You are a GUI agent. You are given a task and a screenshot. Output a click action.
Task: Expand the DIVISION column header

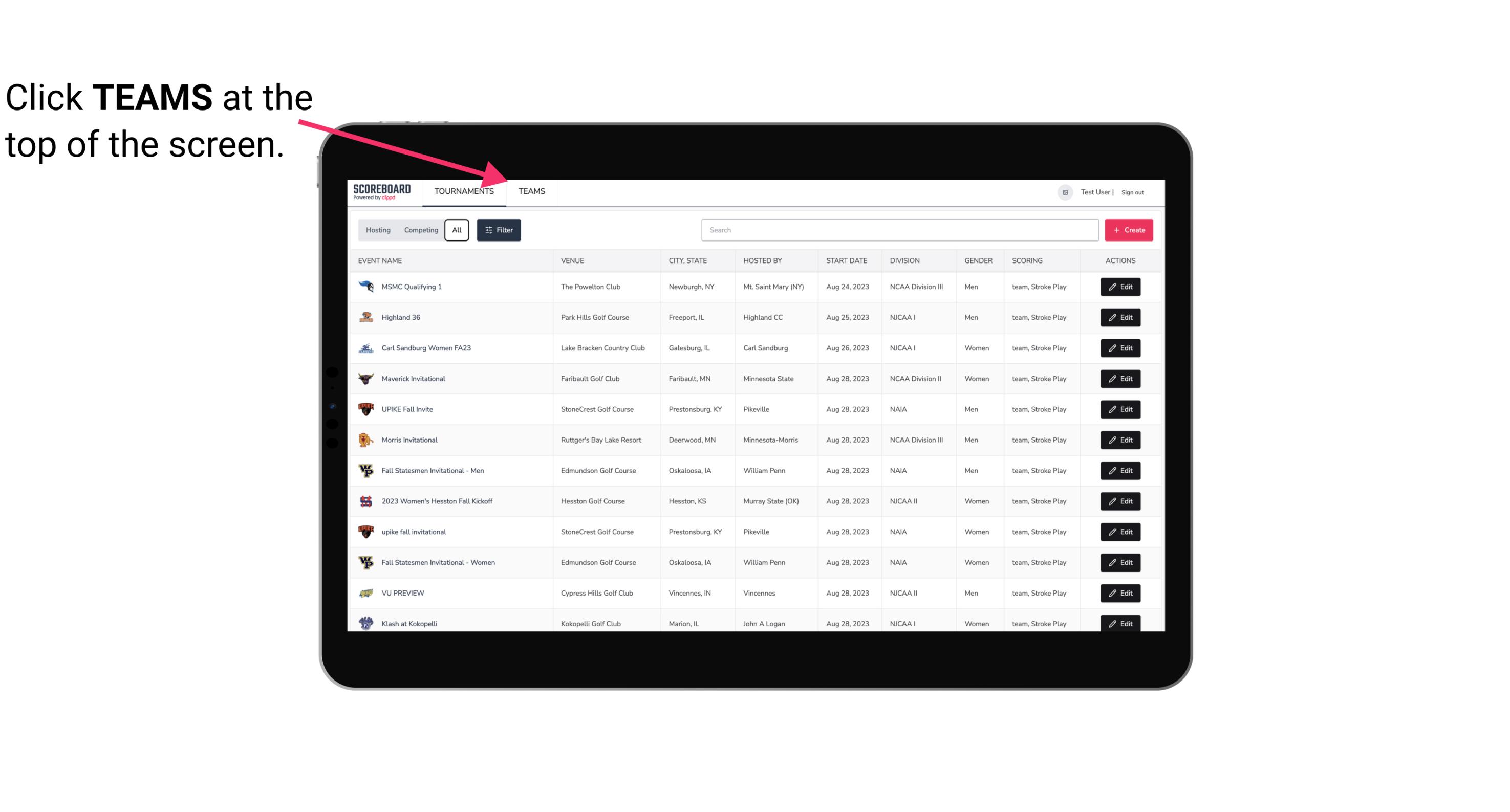[x=906, y=260]
